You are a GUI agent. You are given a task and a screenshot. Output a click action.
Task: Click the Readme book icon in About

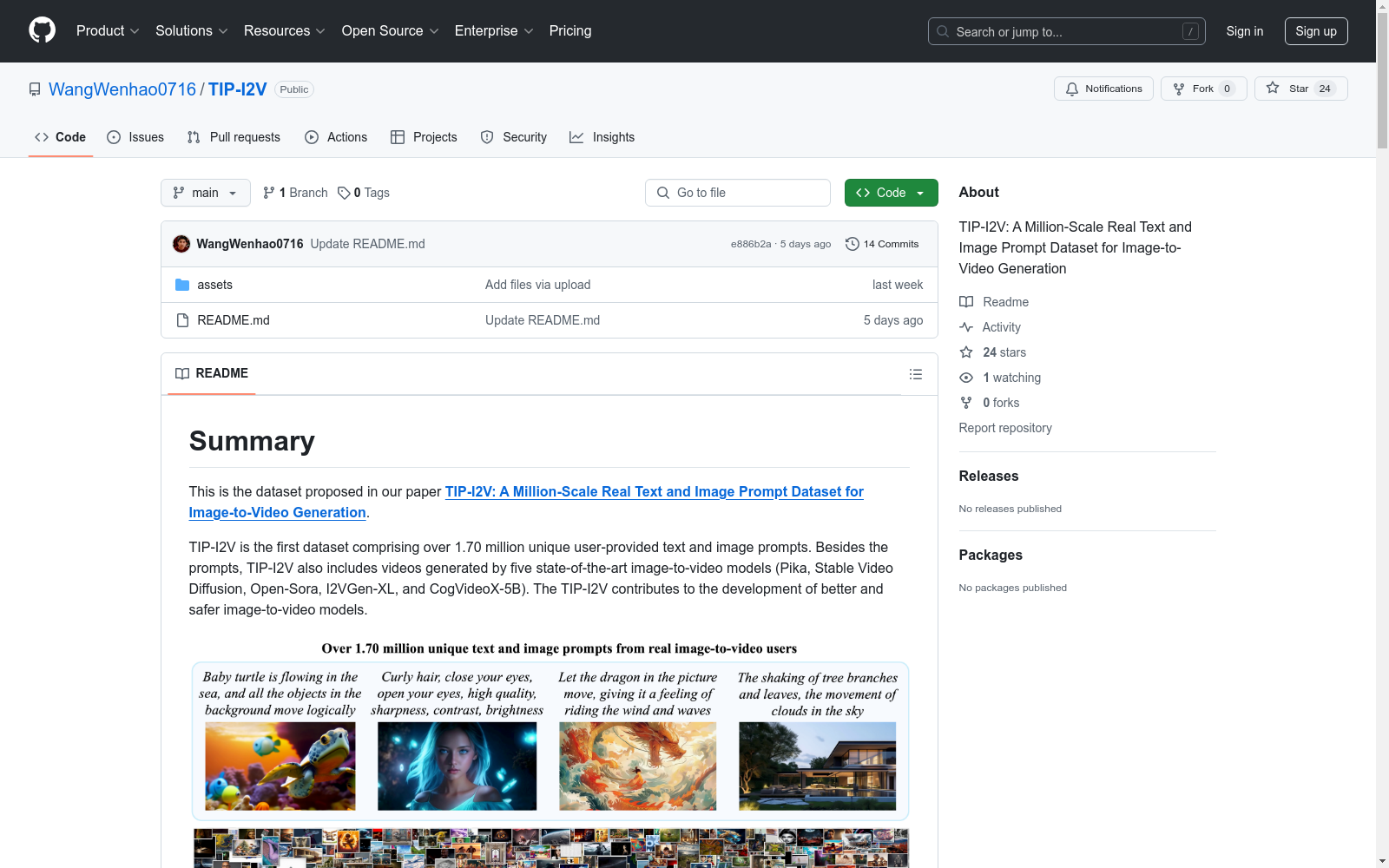966,302
